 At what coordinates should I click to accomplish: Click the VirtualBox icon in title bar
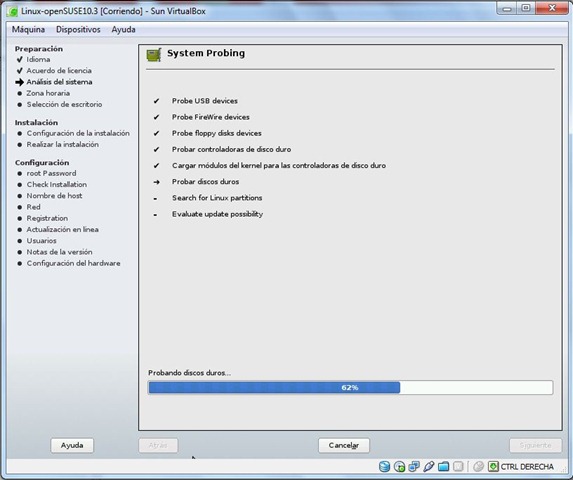[12, 11]
